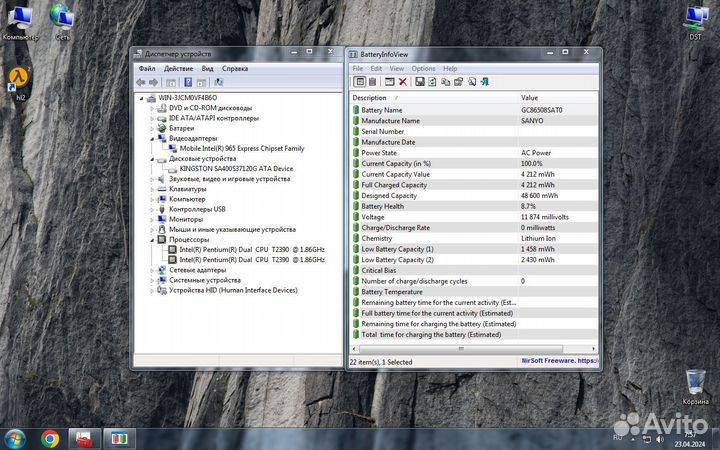This screenshot has width=720, height=450.
Task: Click the Find icon in BatteryInfoView toolbar
Action: tap(472, 82)
